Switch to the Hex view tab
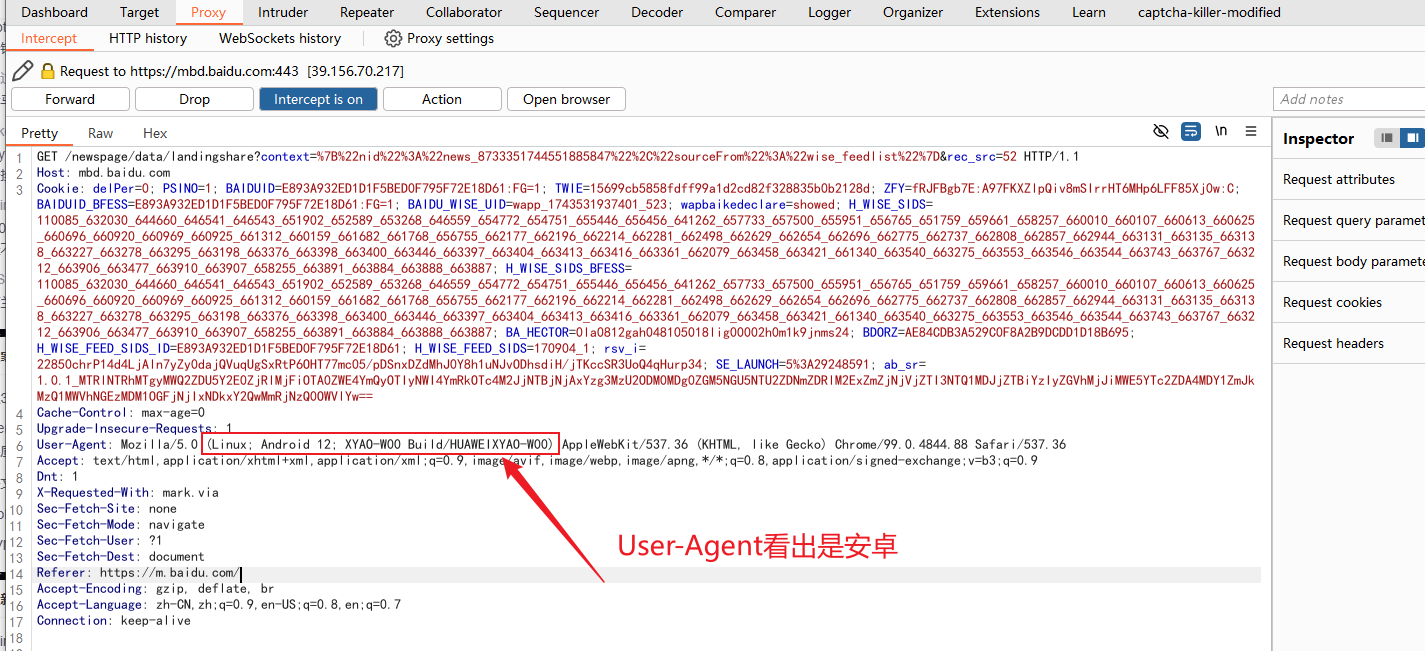 tap(155, 133)
